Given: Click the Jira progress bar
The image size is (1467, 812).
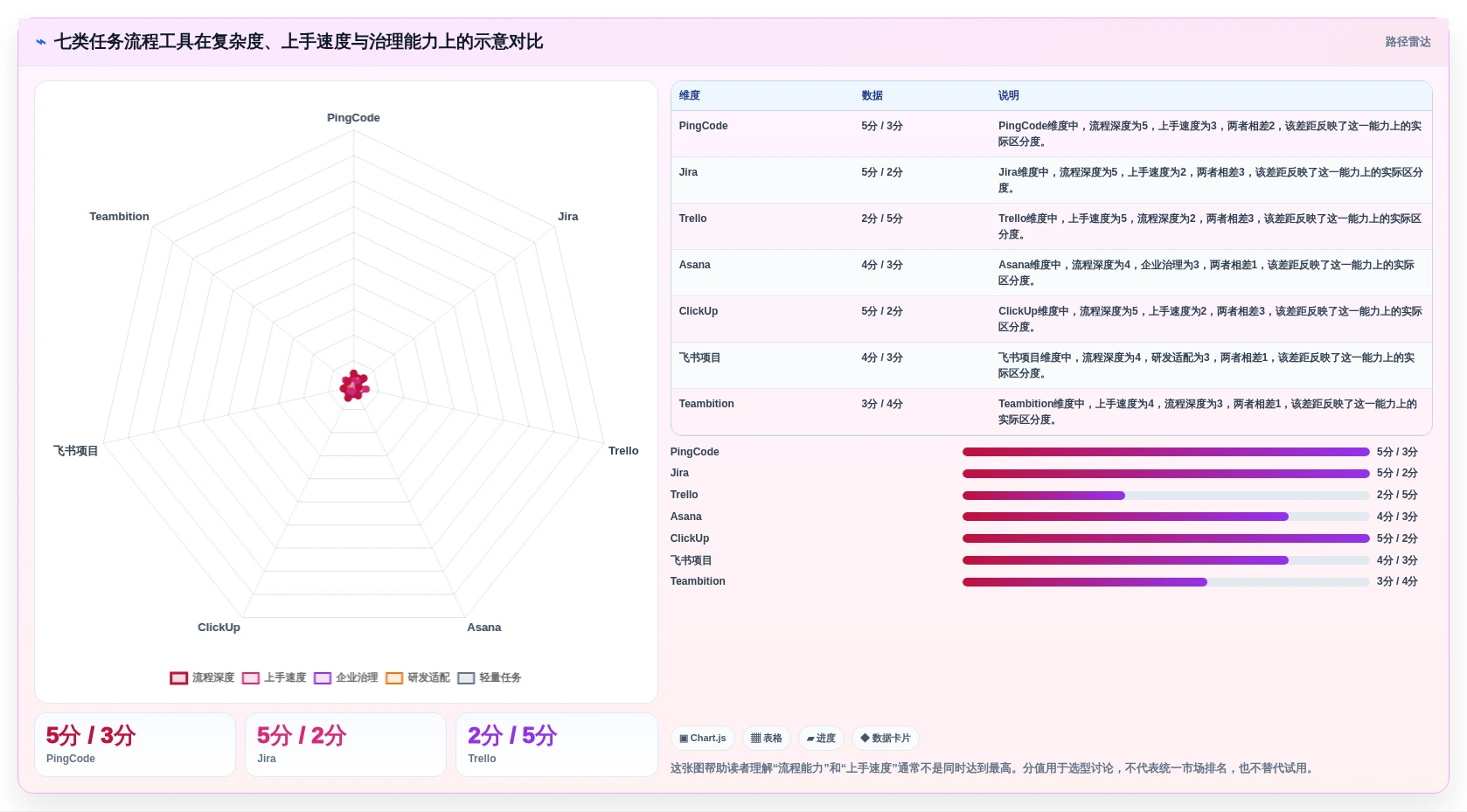Looking at the screenshot, I should (1165, 474).
